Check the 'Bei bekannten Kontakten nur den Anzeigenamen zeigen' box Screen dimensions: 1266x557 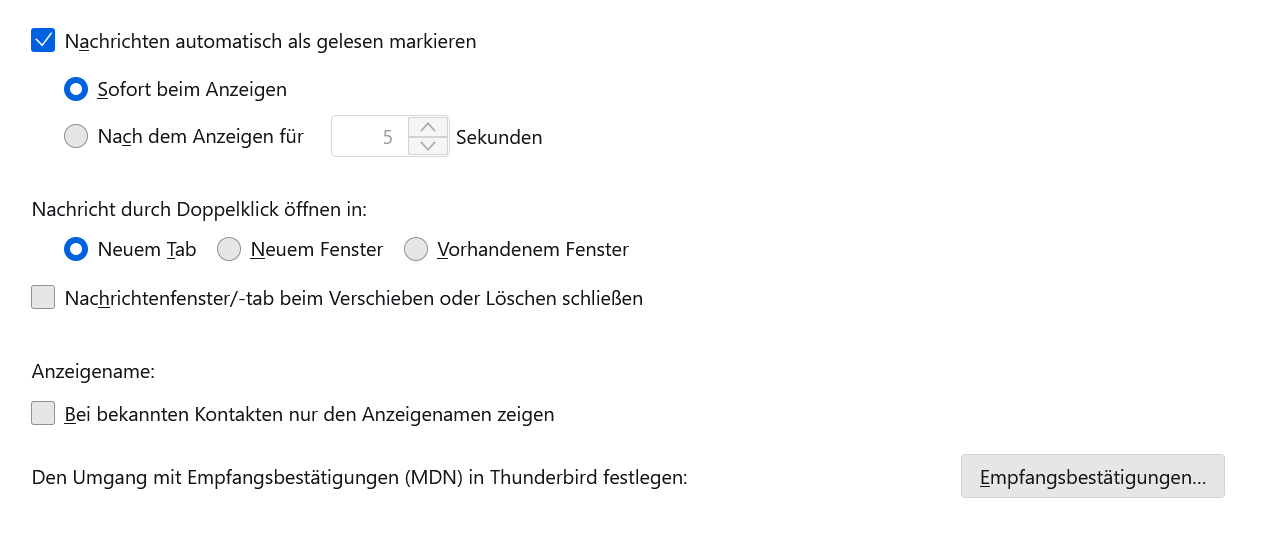click(43, 413)
